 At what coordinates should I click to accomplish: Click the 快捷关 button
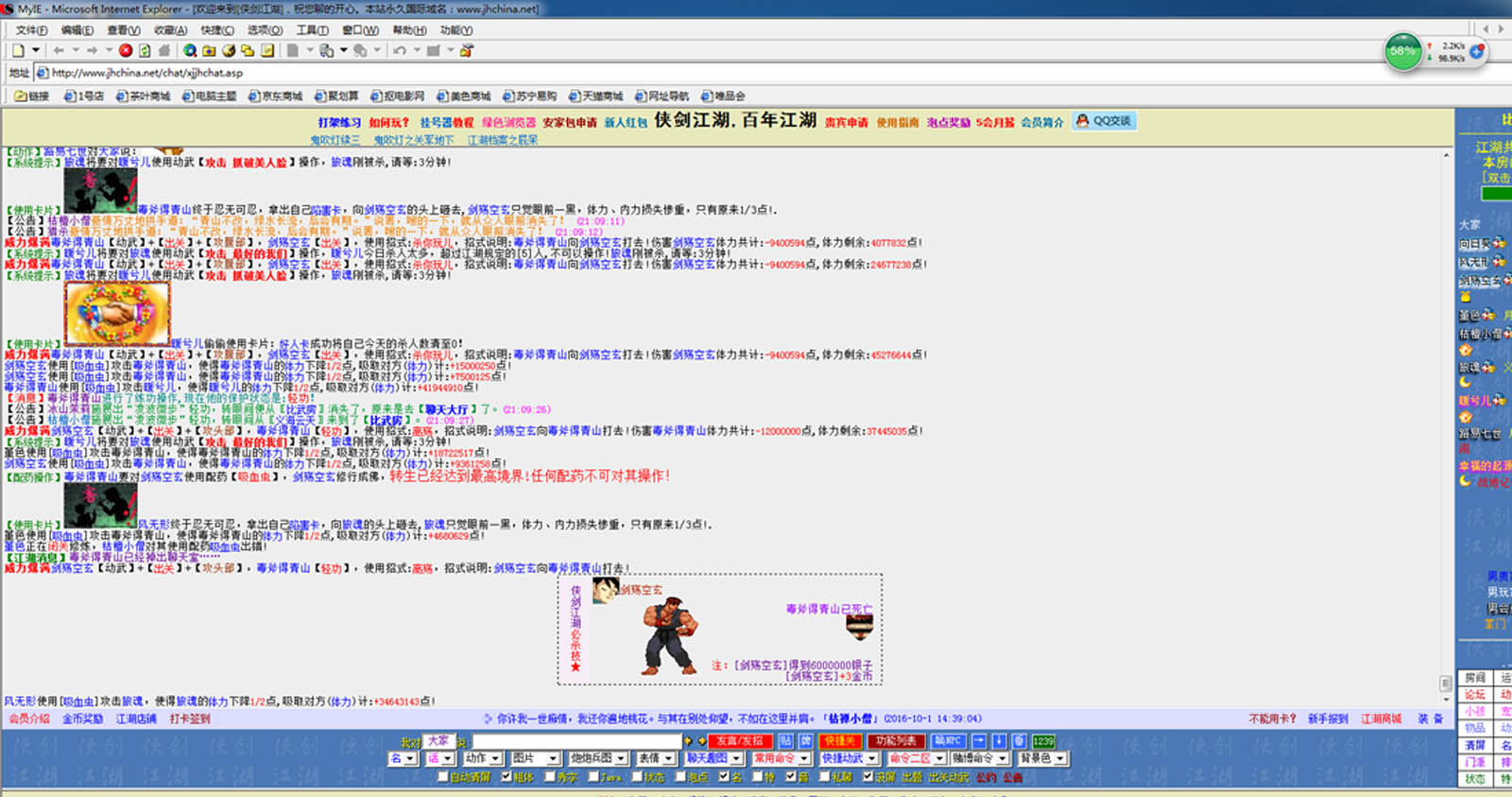click(x=840, y=741)
